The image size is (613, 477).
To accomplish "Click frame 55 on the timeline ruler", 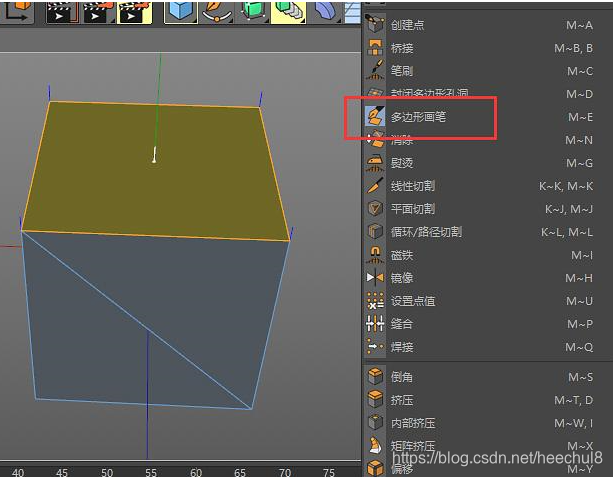I will tap(151, 472).
